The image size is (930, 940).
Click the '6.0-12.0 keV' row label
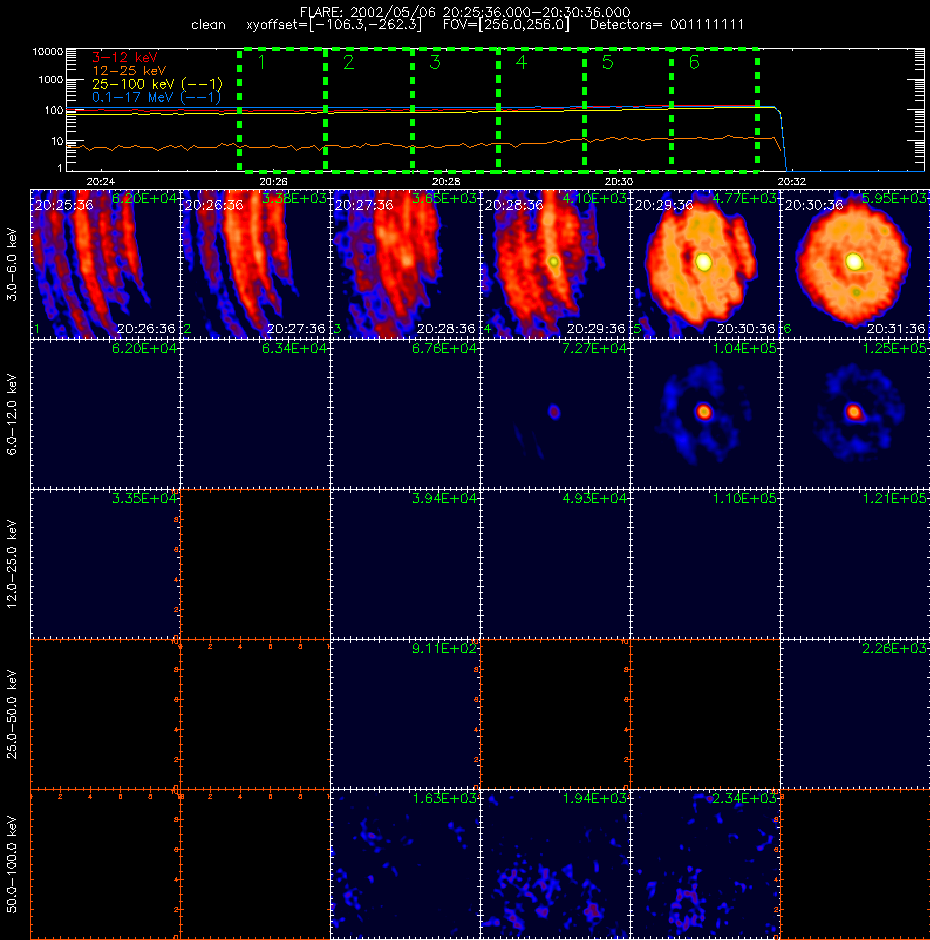(x=12, y=414)
